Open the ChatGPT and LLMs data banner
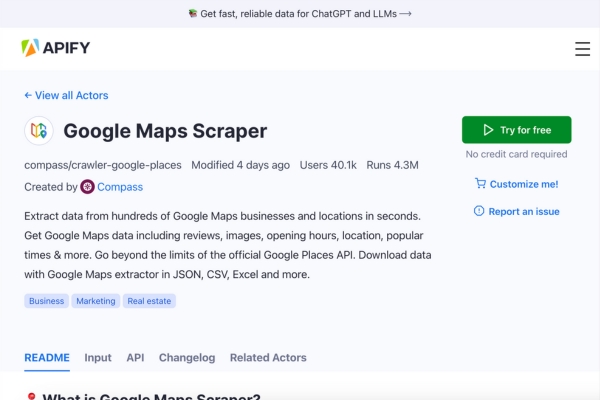 [x=300, y=14]
